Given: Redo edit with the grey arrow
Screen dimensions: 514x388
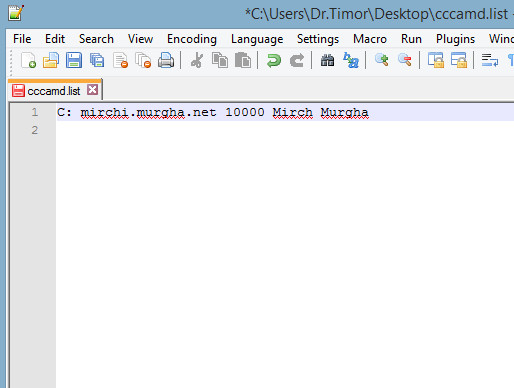Looking at the screenshot, I should (297, 61).
